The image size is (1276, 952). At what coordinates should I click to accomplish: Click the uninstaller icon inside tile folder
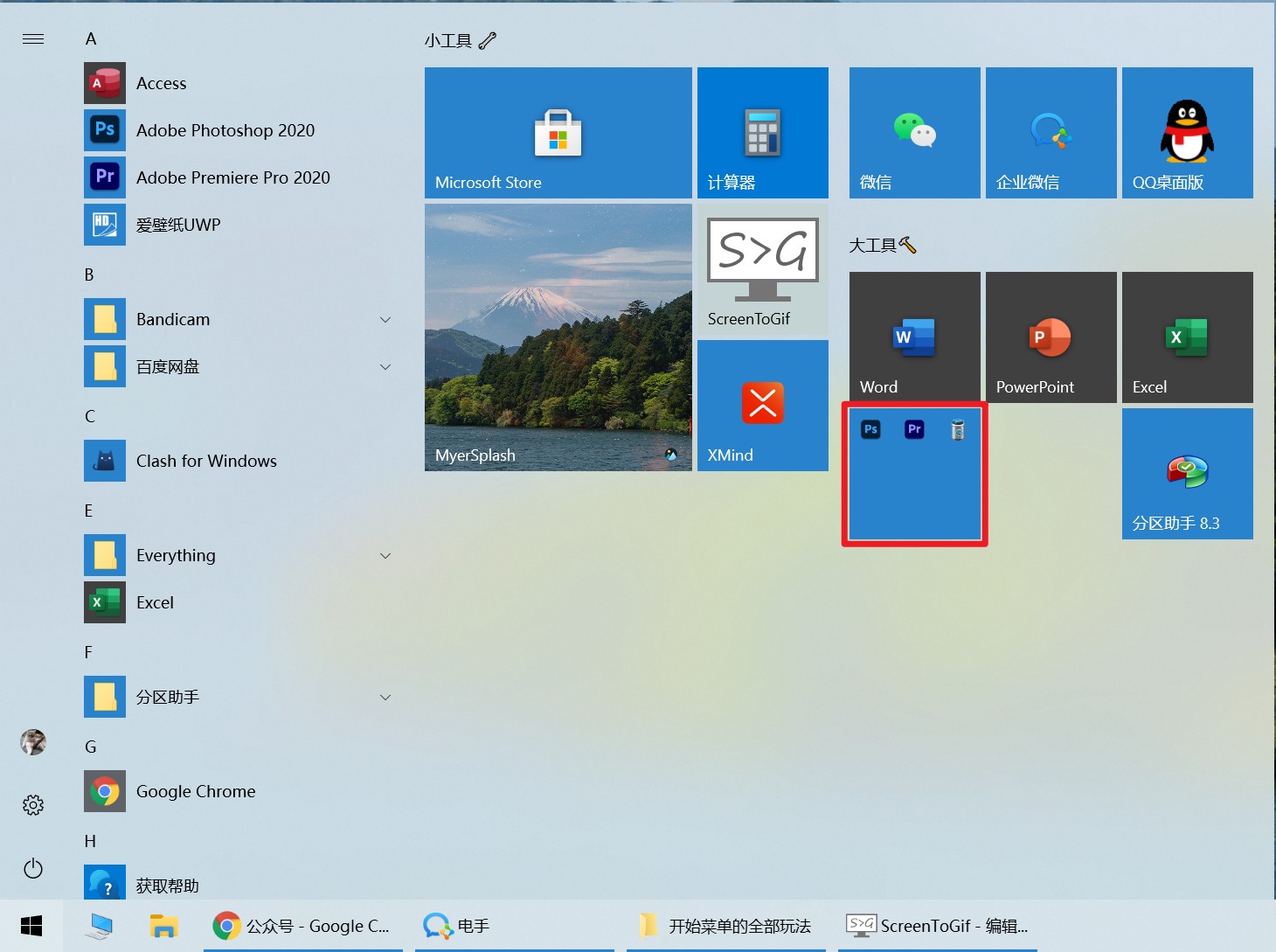pyautogui.click(x=958, y=429)
